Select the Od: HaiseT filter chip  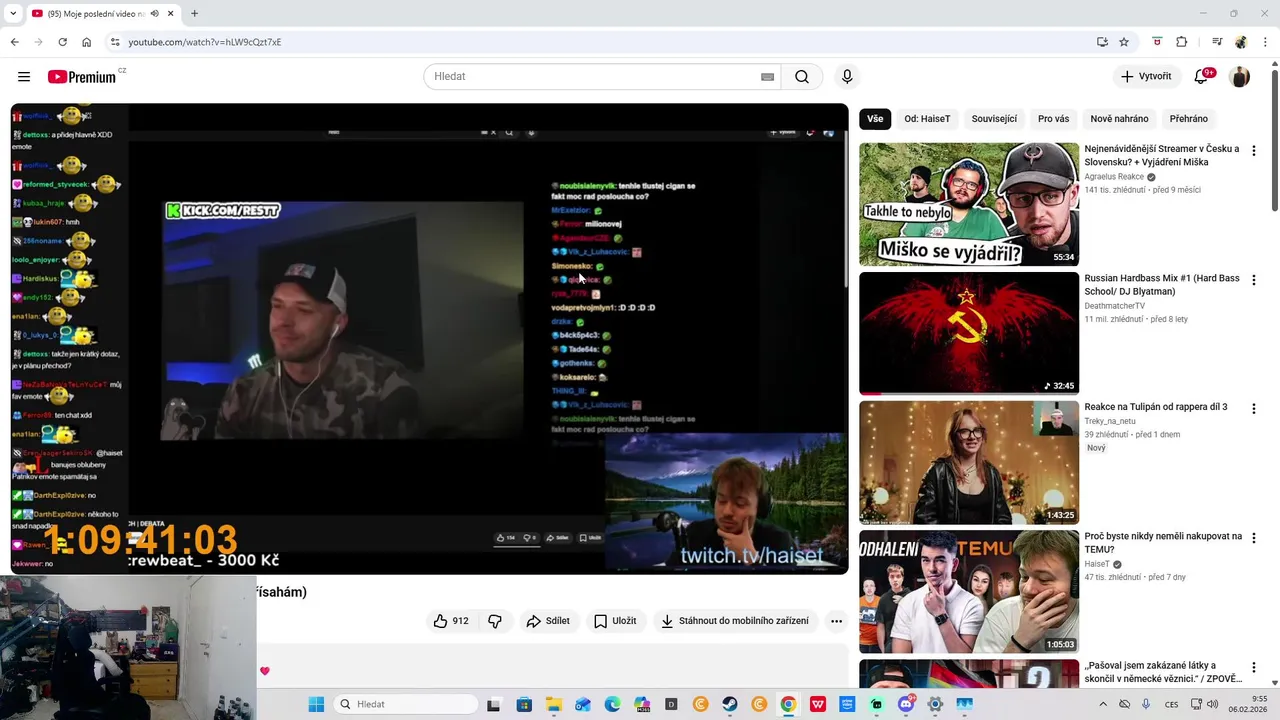point(927,119)
